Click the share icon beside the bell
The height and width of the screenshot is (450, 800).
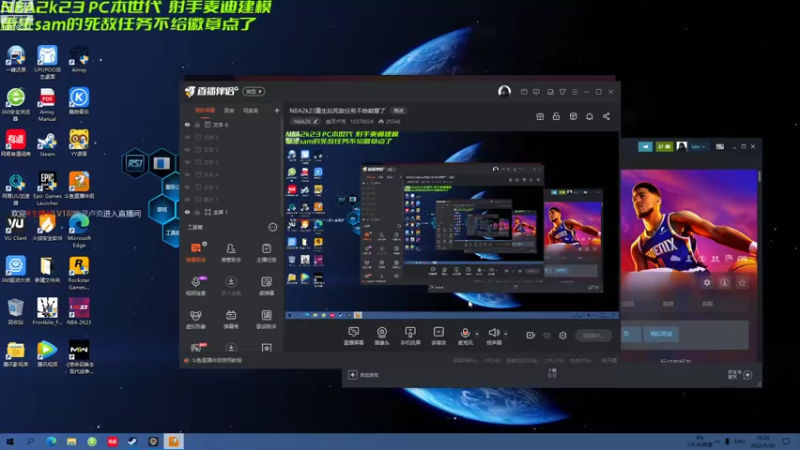tap(606, 116)
